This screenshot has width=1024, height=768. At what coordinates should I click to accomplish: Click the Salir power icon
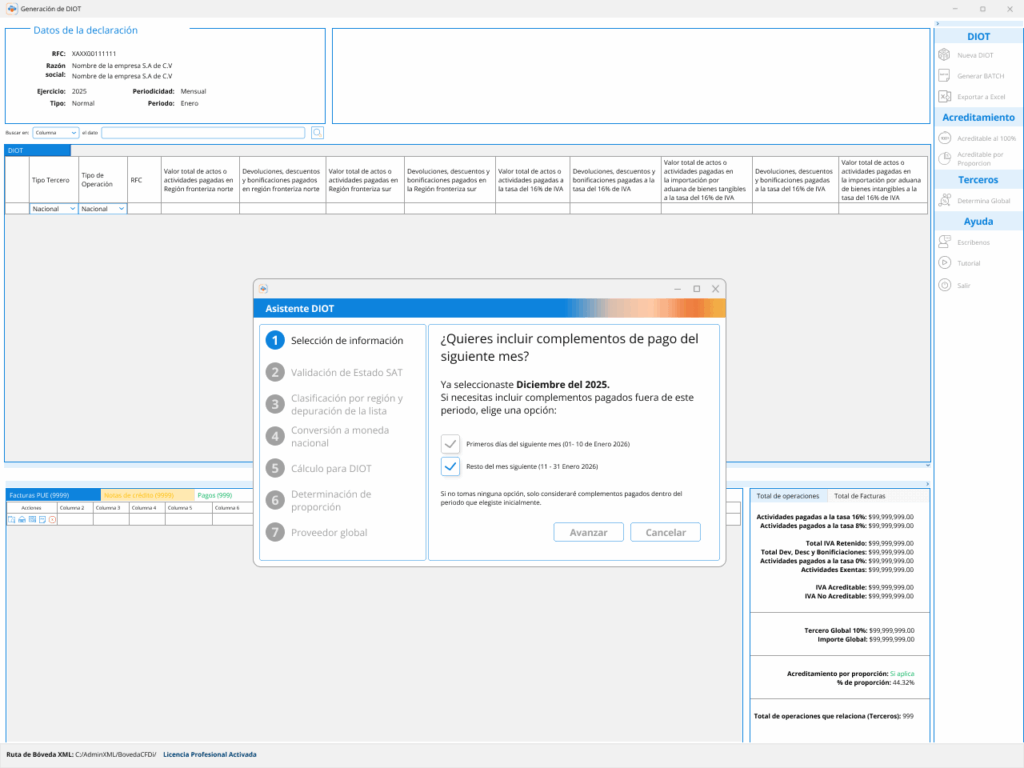point(944,285)
